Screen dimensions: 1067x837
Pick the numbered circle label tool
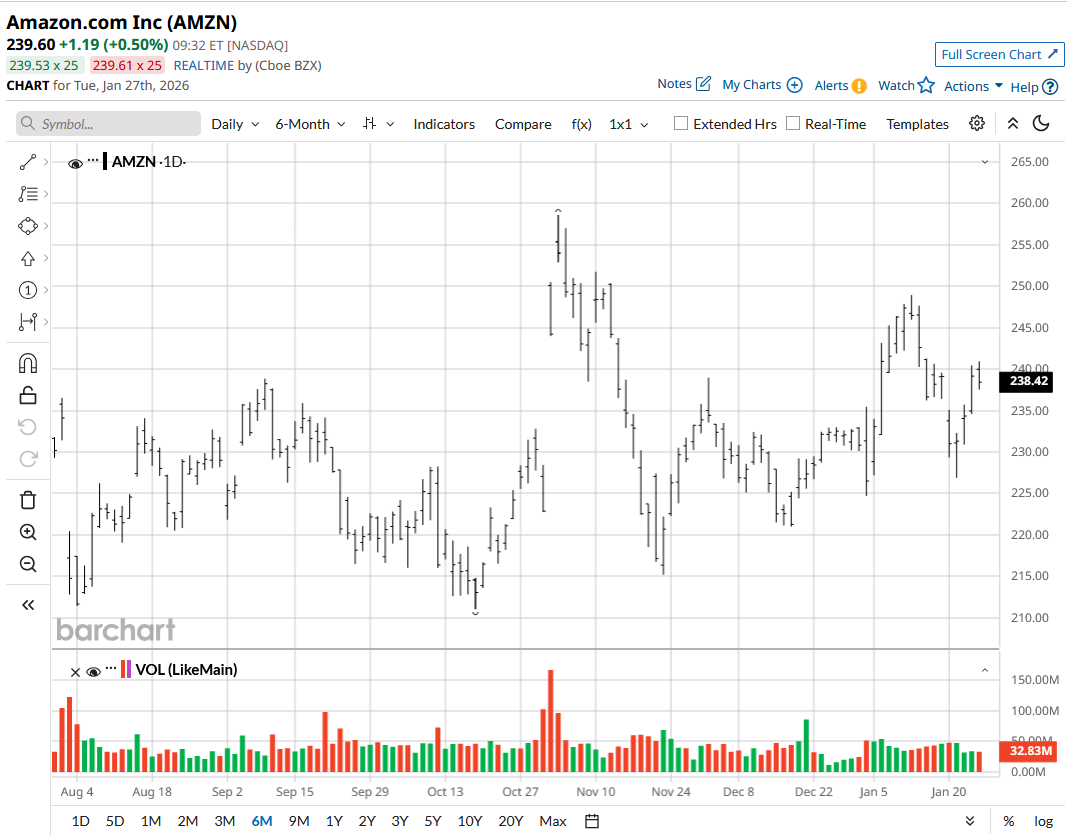click(28, 291)
